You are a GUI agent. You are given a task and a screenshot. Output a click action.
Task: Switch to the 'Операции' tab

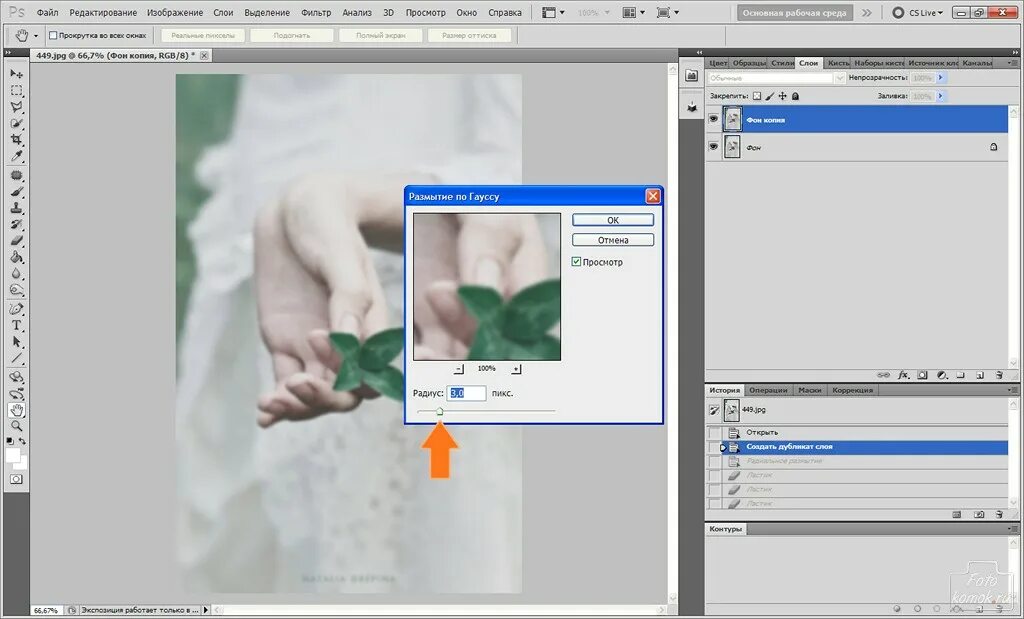pos(768,390)
